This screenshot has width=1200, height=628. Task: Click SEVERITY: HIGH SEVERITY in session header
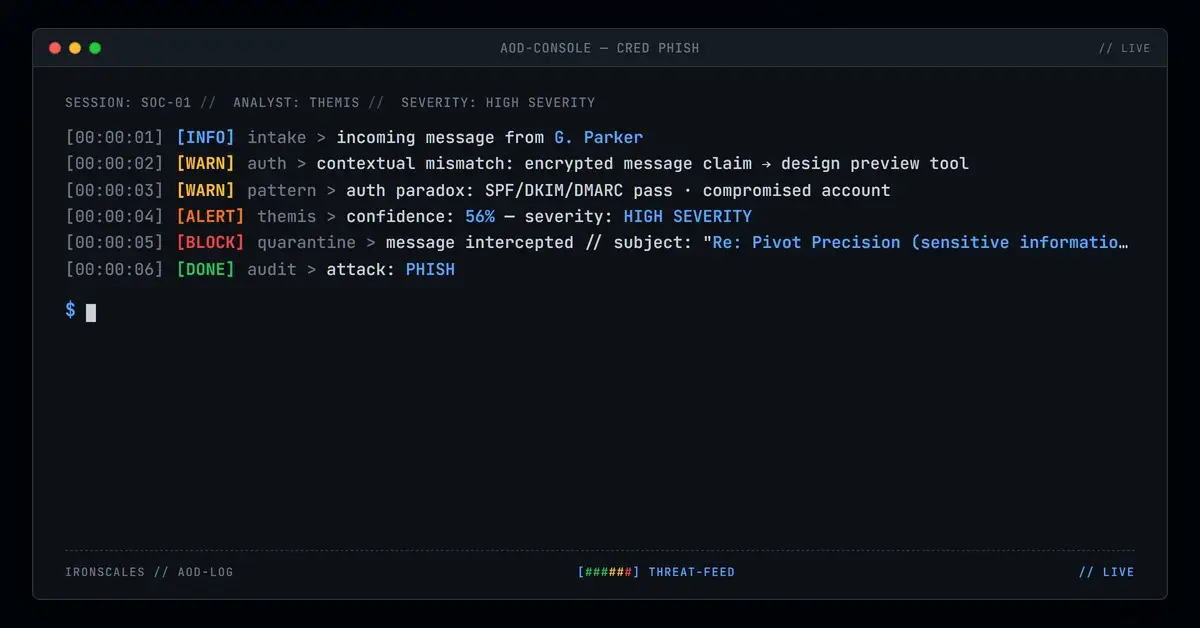498,103
